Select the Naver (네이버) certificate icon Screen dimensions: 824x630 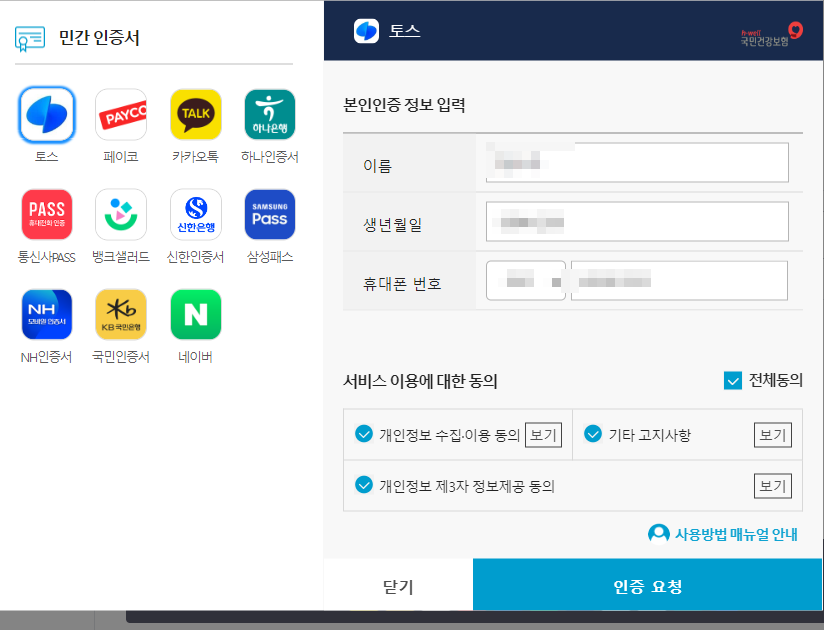pyautogui.click(x=195, y=315)
